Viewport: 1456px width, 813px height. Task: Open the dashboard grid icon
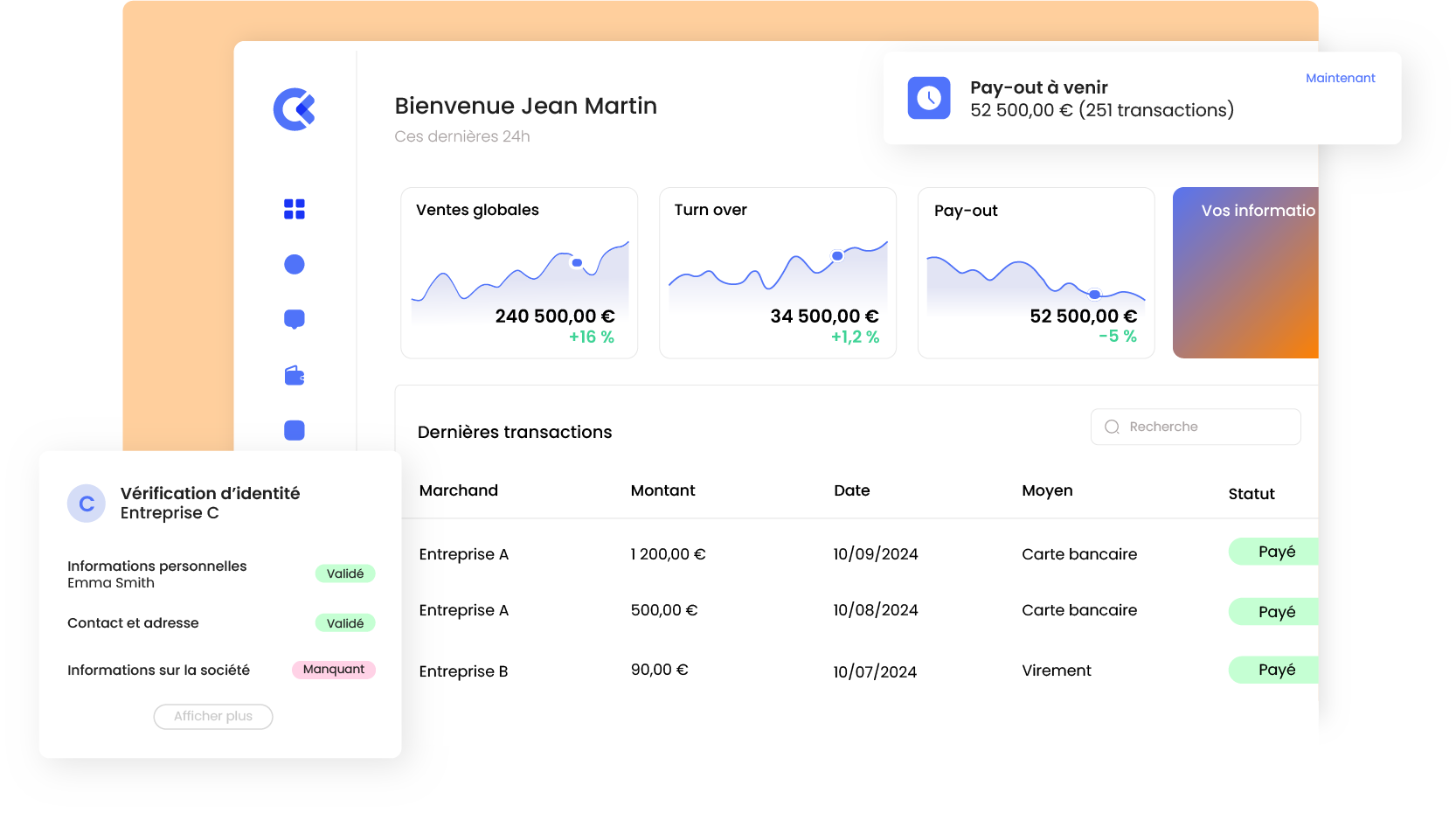(295, 209)
